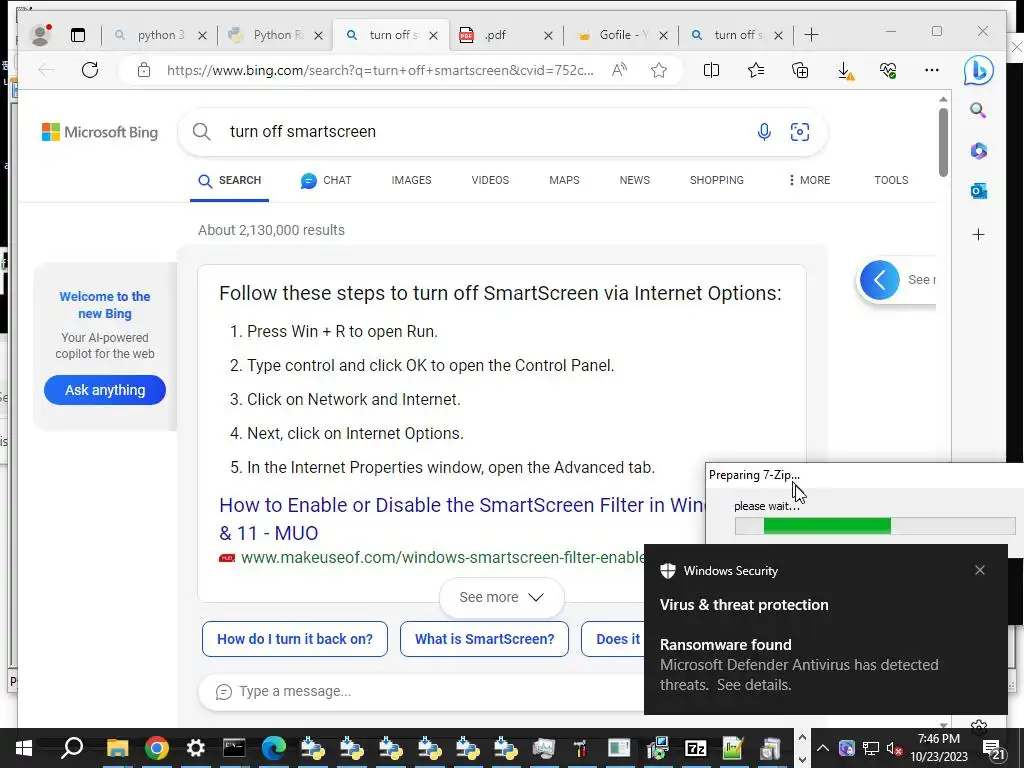Open the split screen icon
The image size is (1024, 768).
click(711, 70)
